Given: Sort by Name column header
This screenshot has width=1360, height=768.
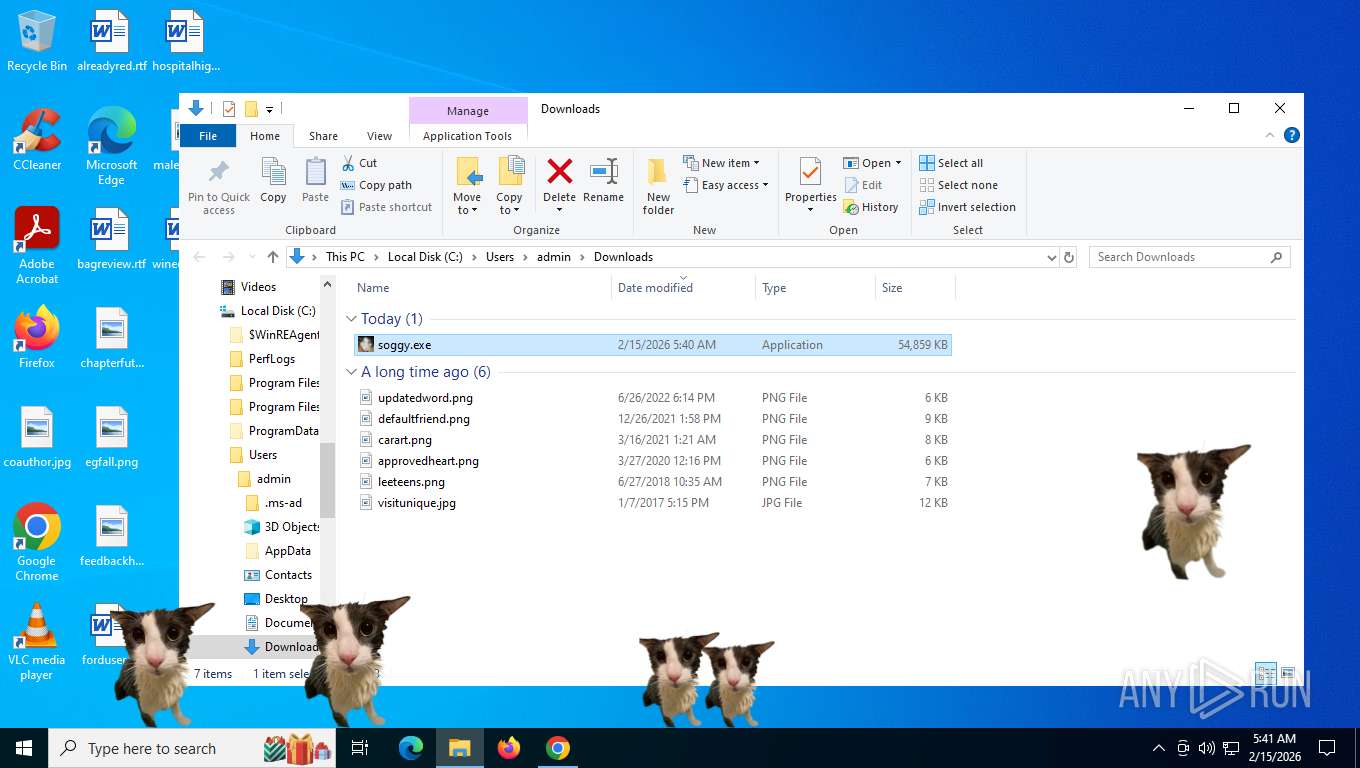Looking at the screenshot, I should [x=481, y=288].
